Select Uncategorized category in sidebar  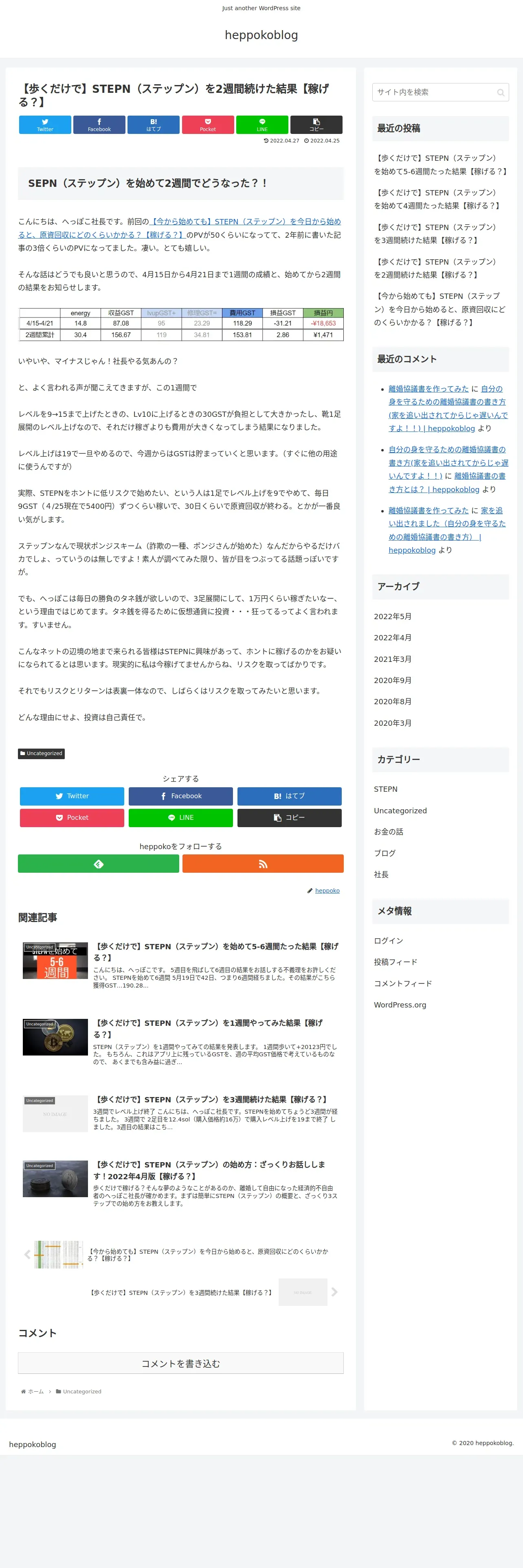[x=400, y=811]
